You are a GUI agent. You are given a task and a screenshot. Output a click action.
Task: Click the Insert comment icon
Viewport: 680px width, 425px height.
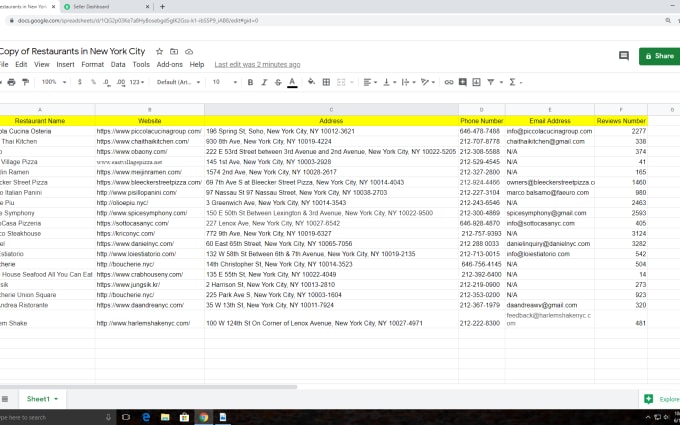463,82
